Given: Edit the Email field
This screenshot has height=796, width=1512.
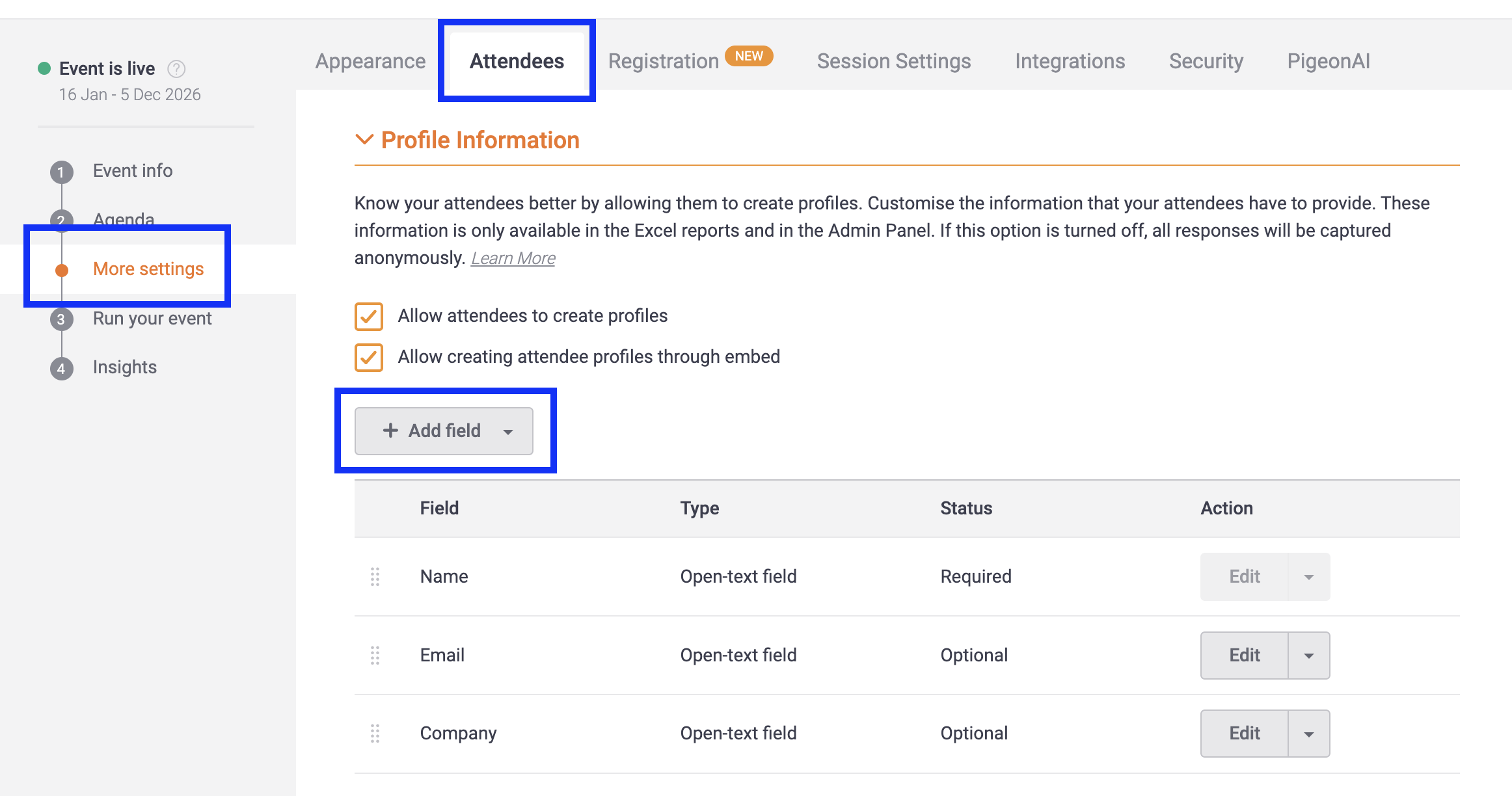Looking at the screenshot, I should (1245, 656).
